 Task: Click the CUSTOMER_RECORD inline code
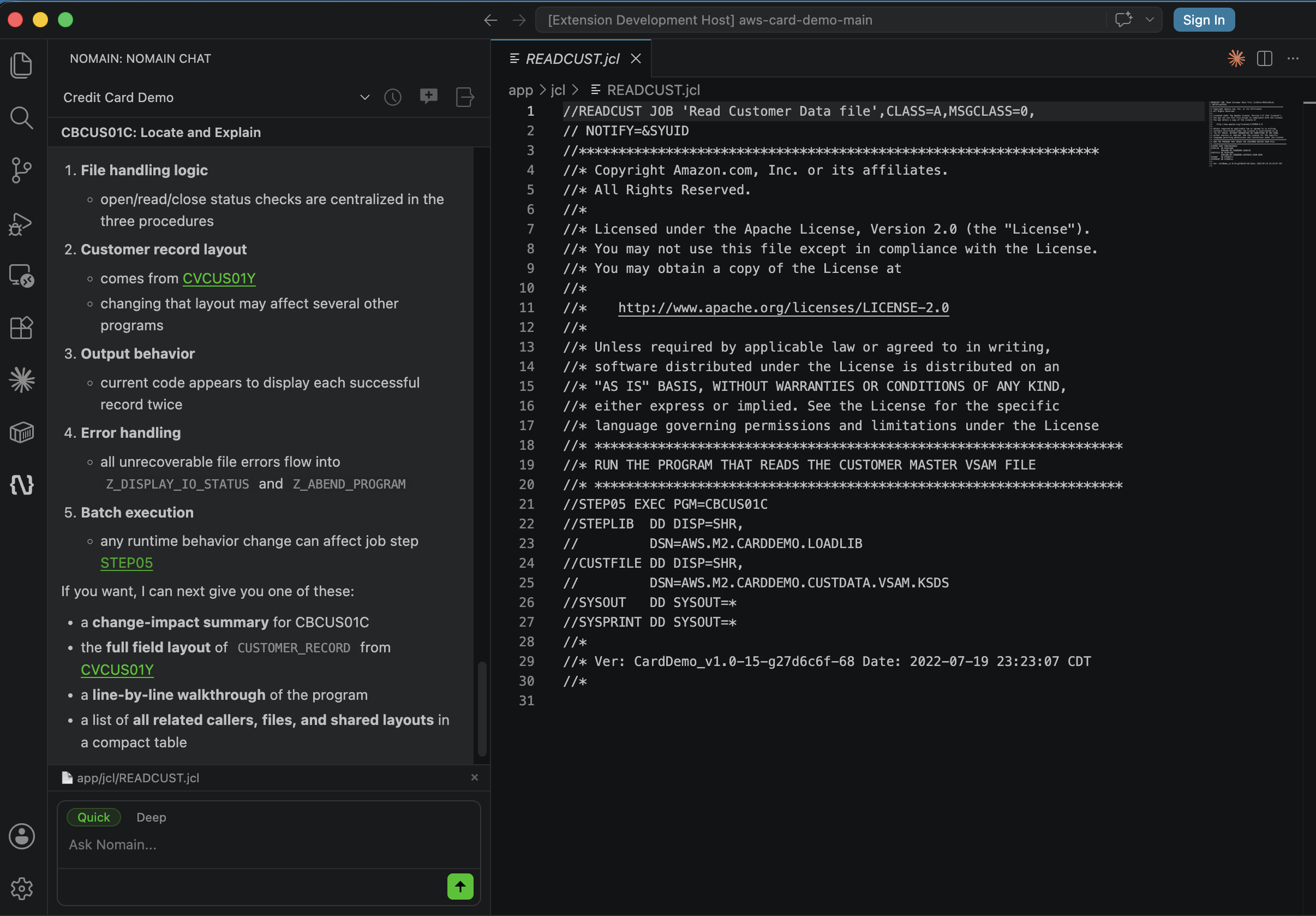(x=294, y=647)
